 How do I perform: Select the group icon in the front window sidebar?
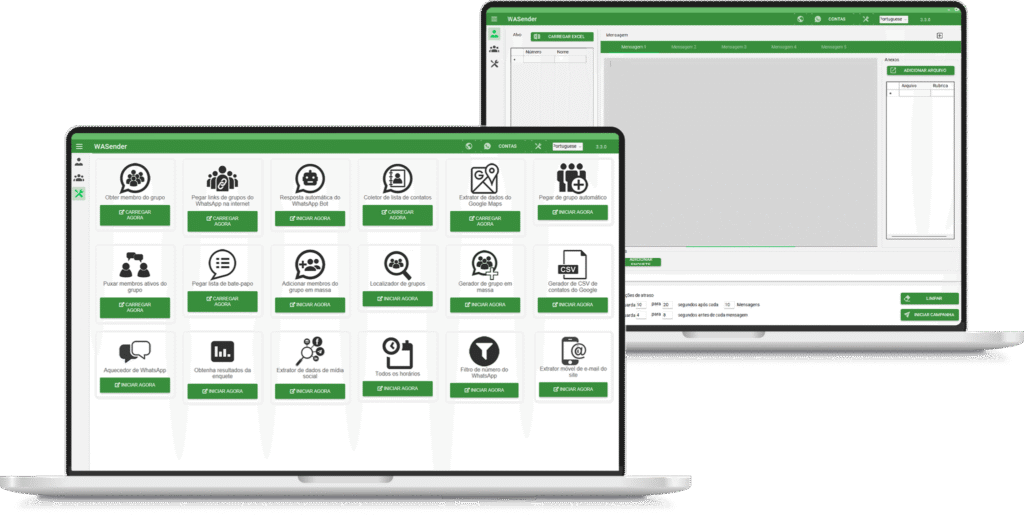[x=79, y=178]
